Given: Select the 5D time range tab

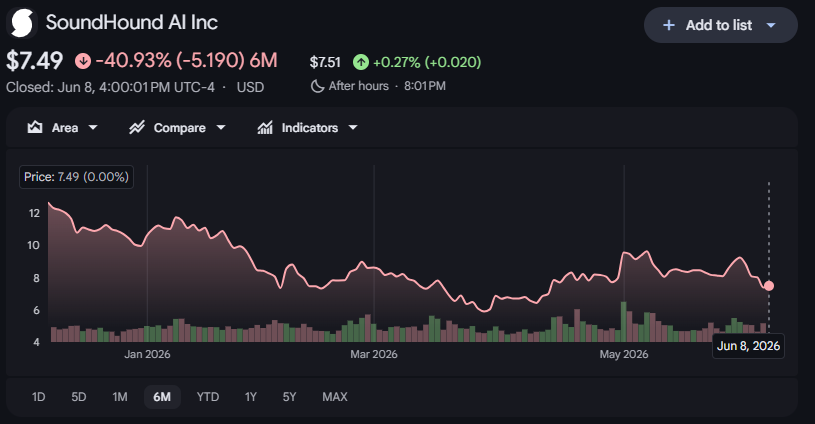Looking at the screenshot, I should point(78,397).
